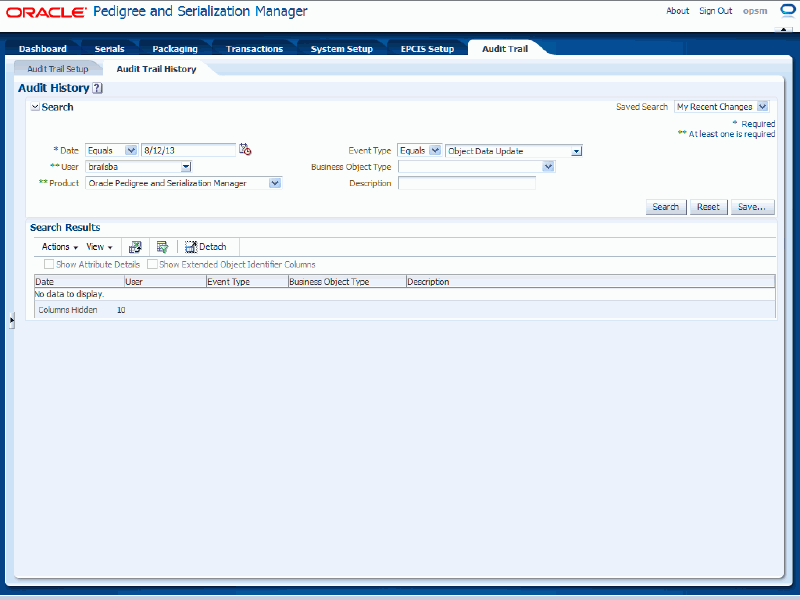The height and width of the screenshot is (600, 800).
Task: Collapse the Search section
Action: [x=35, y=107]
